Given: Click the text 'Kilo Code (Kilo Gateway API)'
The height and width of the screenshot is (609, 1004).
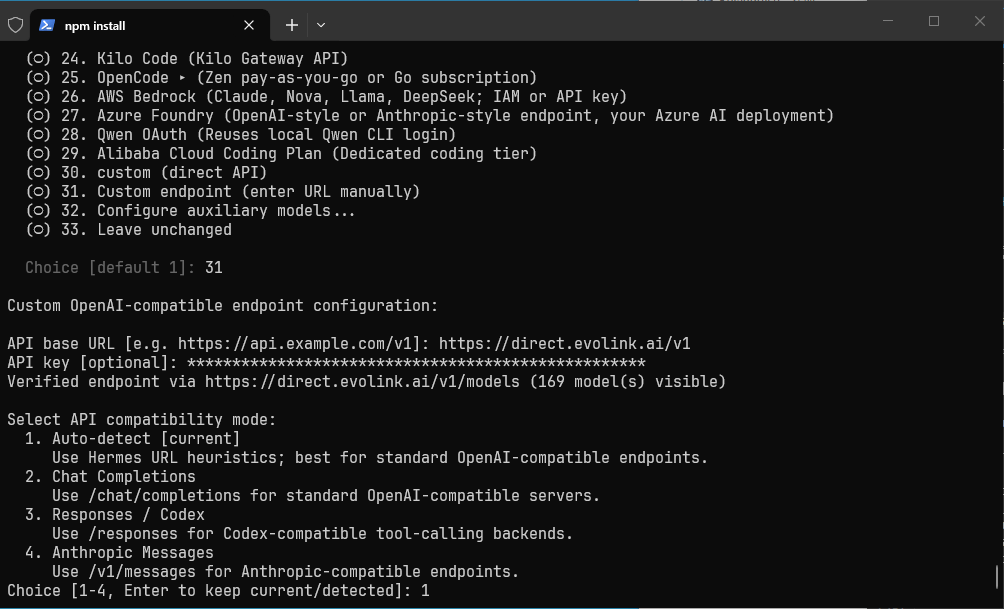Looking at the screenshot, I should click(222, 59).
